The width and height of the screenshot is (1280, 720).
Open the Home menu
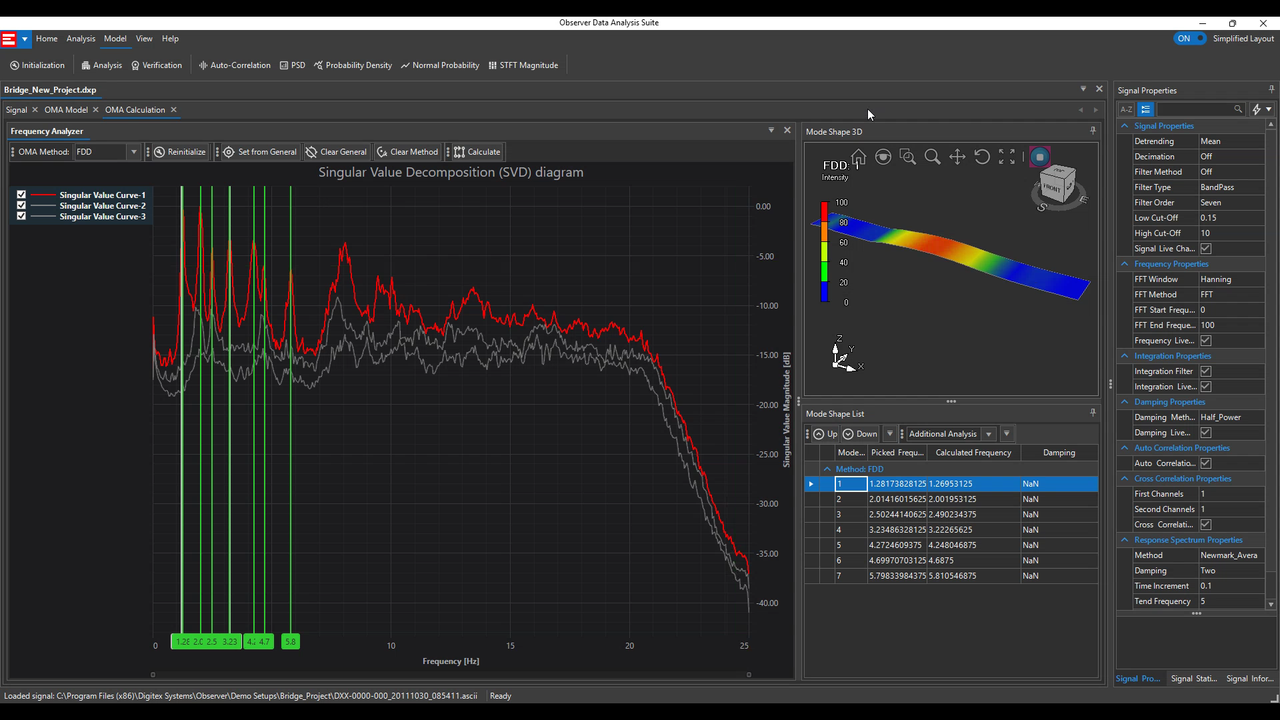47,39
